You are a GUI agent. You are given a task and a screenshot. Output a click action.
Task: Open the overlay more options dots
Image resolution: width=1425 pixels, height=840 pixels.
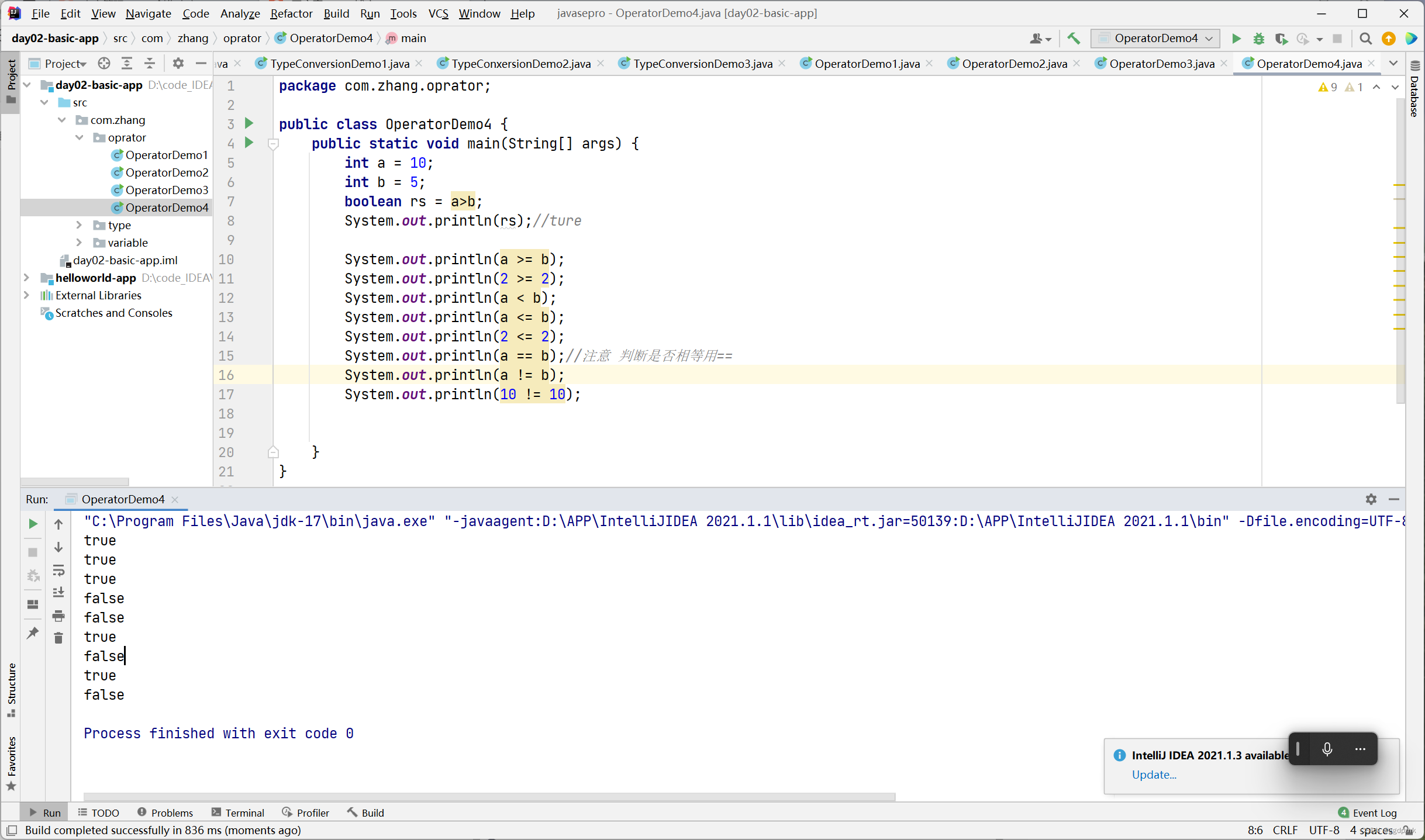tap(1360, 749)
